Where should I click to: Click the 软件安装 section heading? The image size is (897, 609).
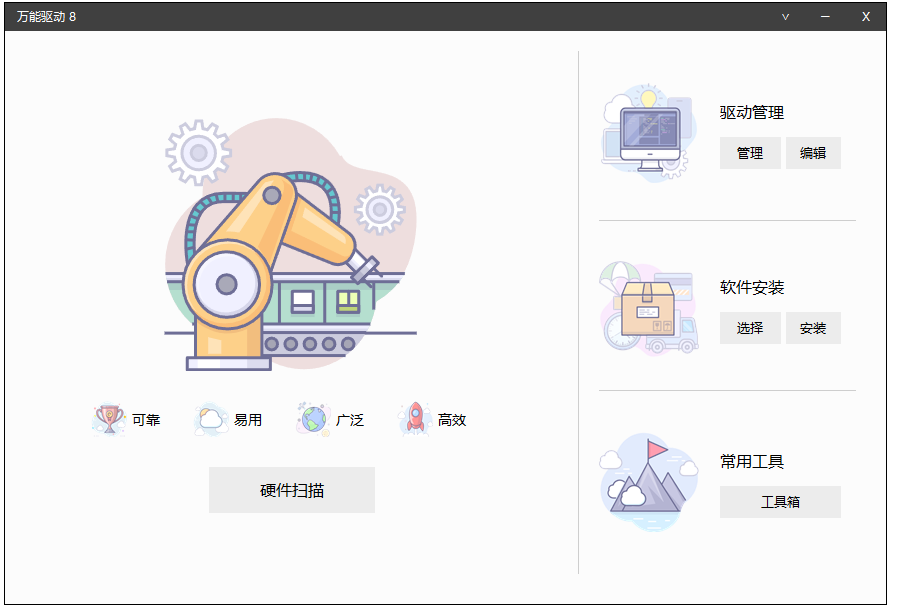click(752, 288)
